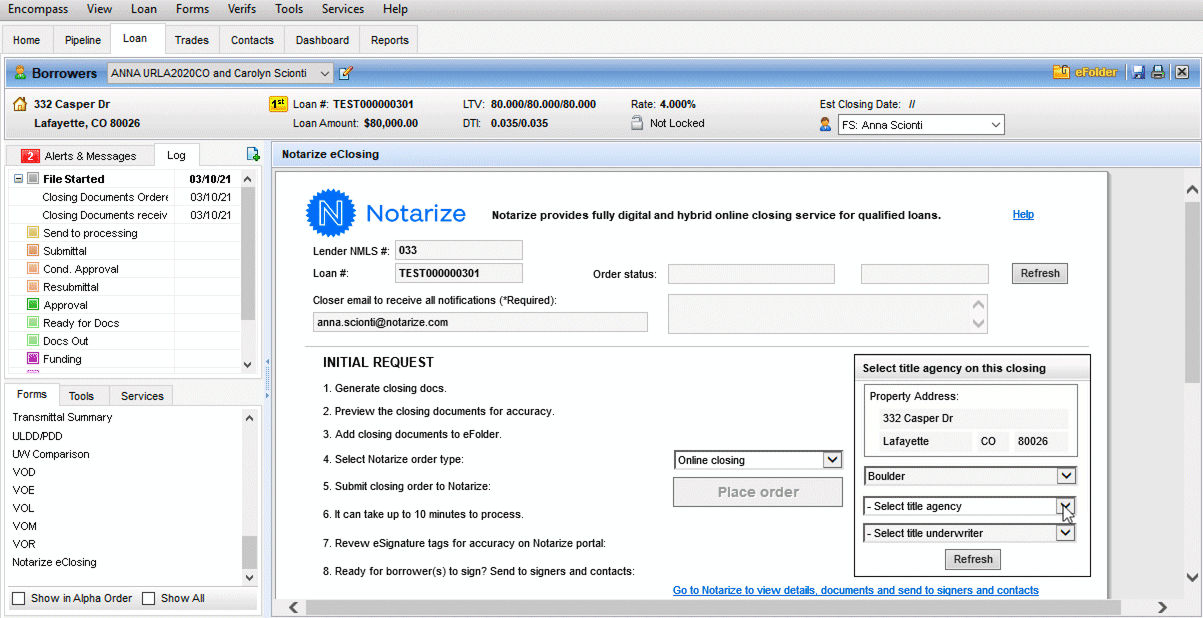Click the 1st lien badge icon
The height and width of the screenshot is (618, 1203).
pyautogui.click(x=278, y=104)
